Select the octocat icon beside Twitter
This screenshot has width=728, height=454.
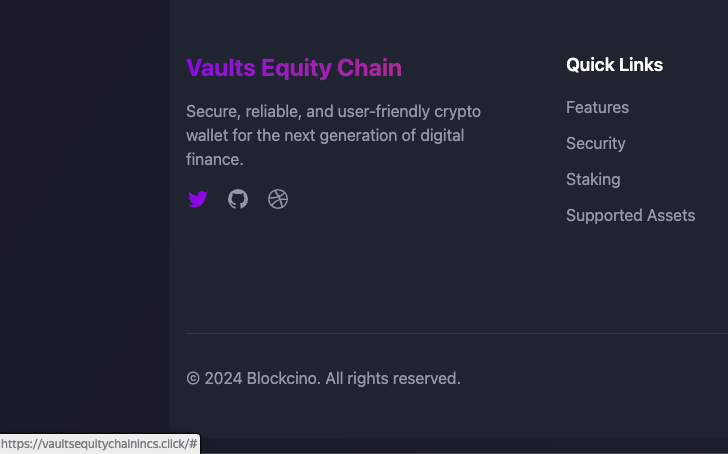[x=238, y=199]
